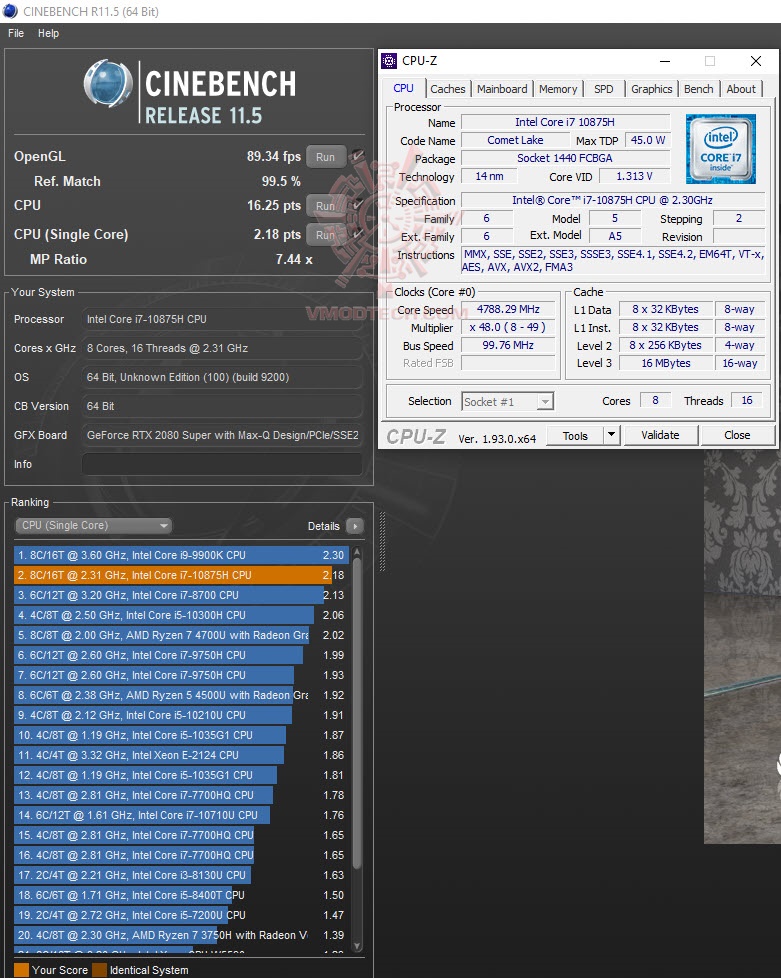Click the Processor field Intel Core i7-10875H CPU
Image resolution: width=781 pixels, height=978 pixels.
click(x=222, y=319)
